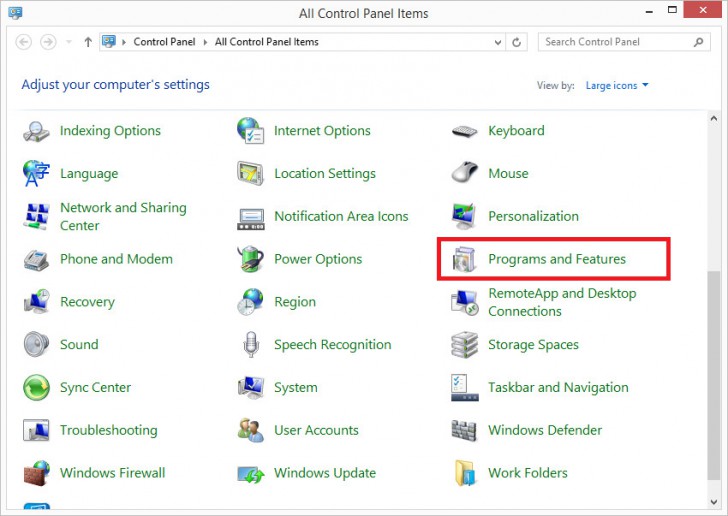Click the Search Control Panel field

(610, 42)
